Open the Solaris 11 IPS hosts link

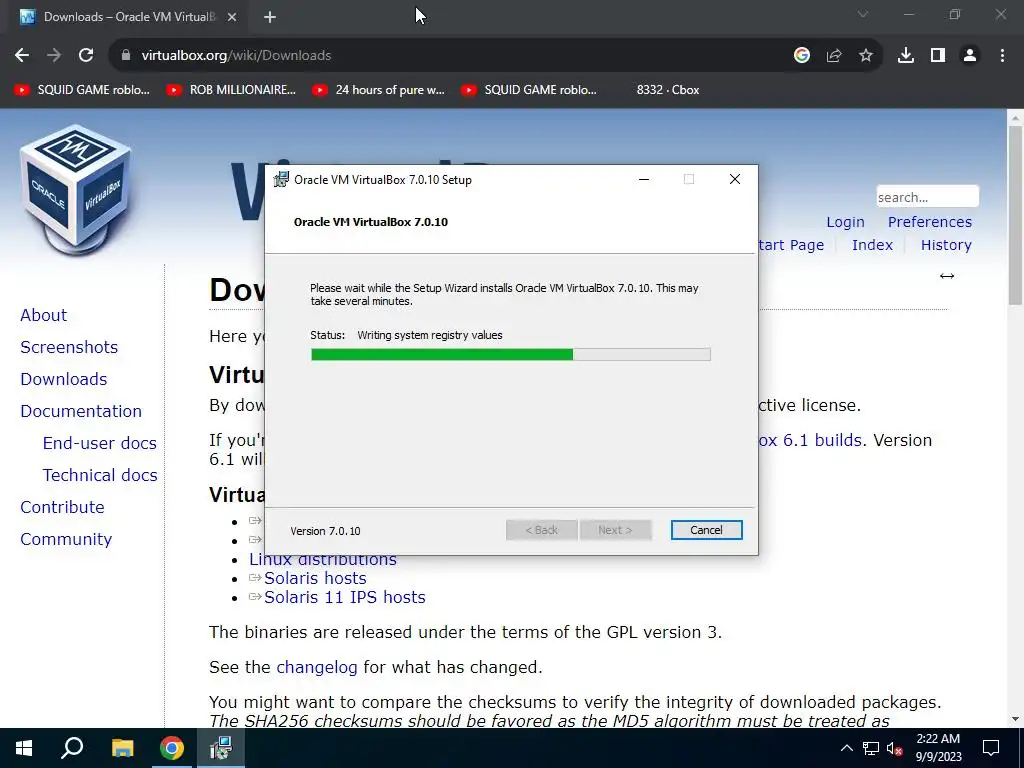[344, 598]
